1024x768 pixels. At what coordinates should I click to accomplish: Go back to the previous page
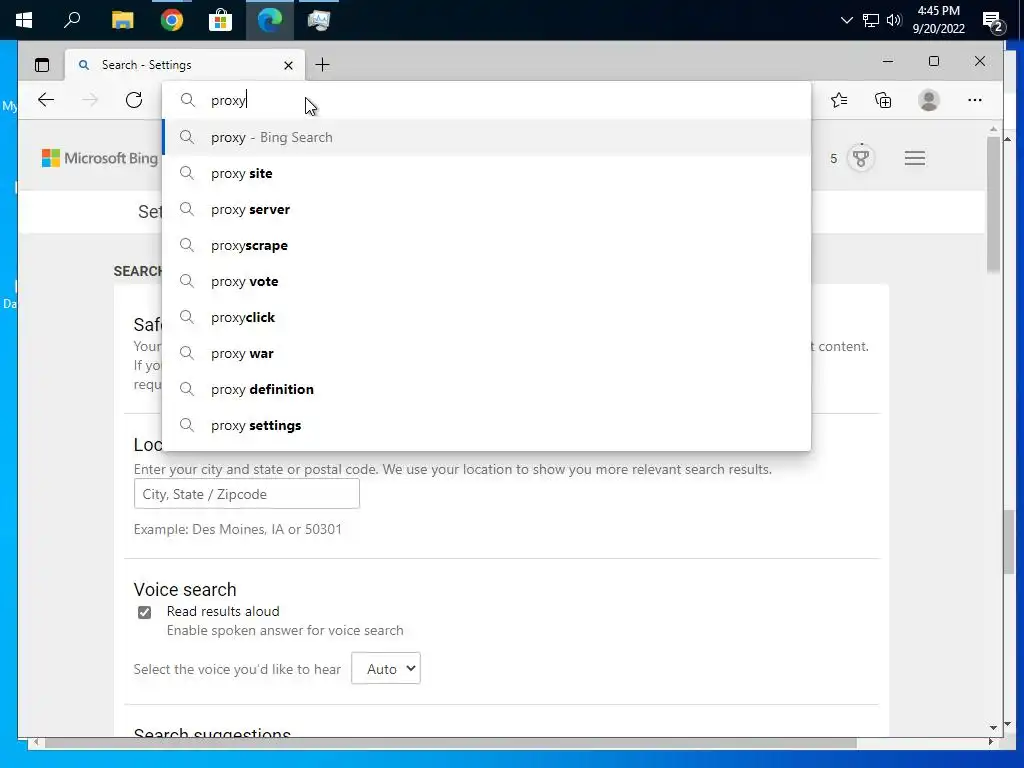[46, 100]
